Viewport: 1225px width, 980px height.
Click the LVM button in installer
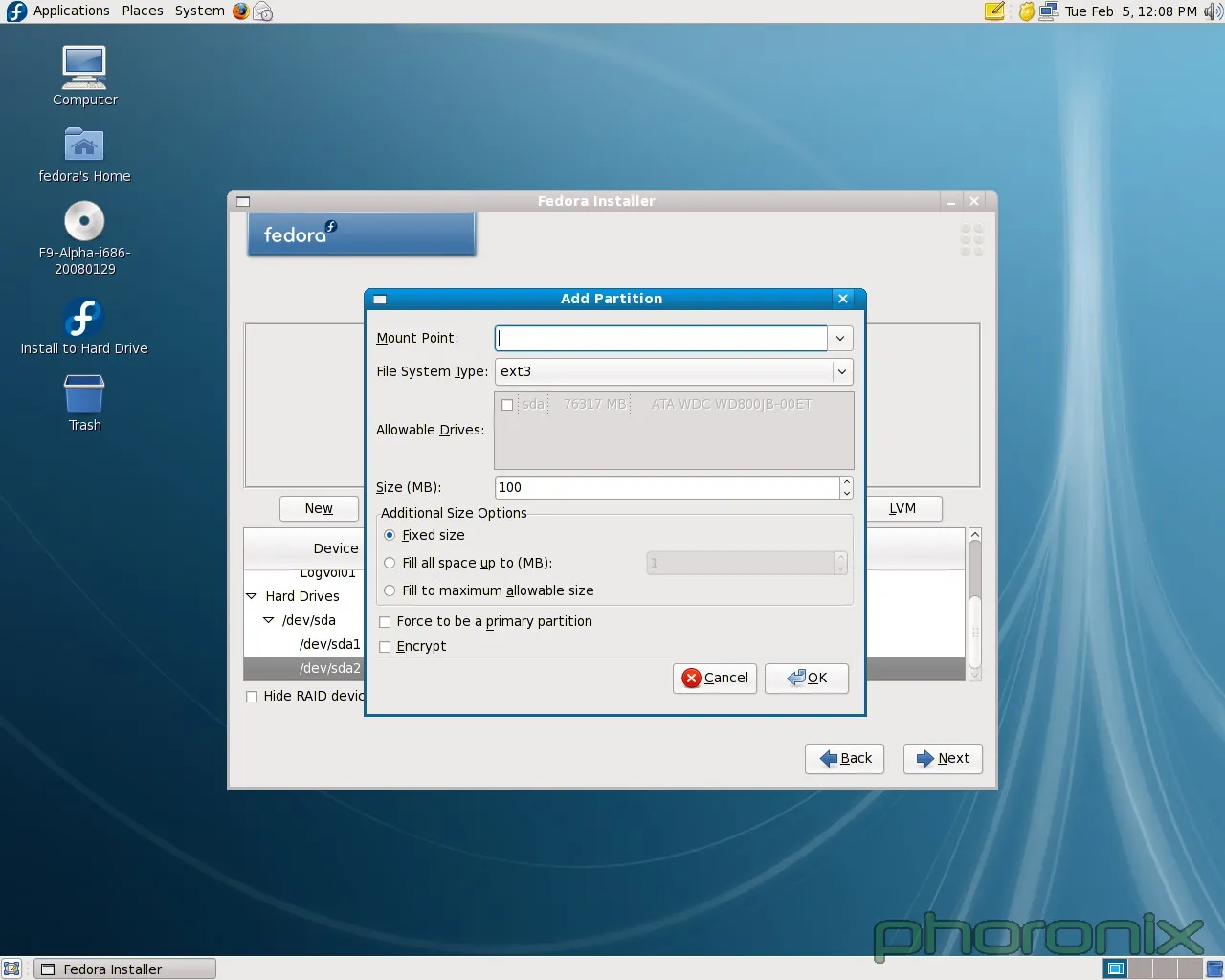[902, 508]
